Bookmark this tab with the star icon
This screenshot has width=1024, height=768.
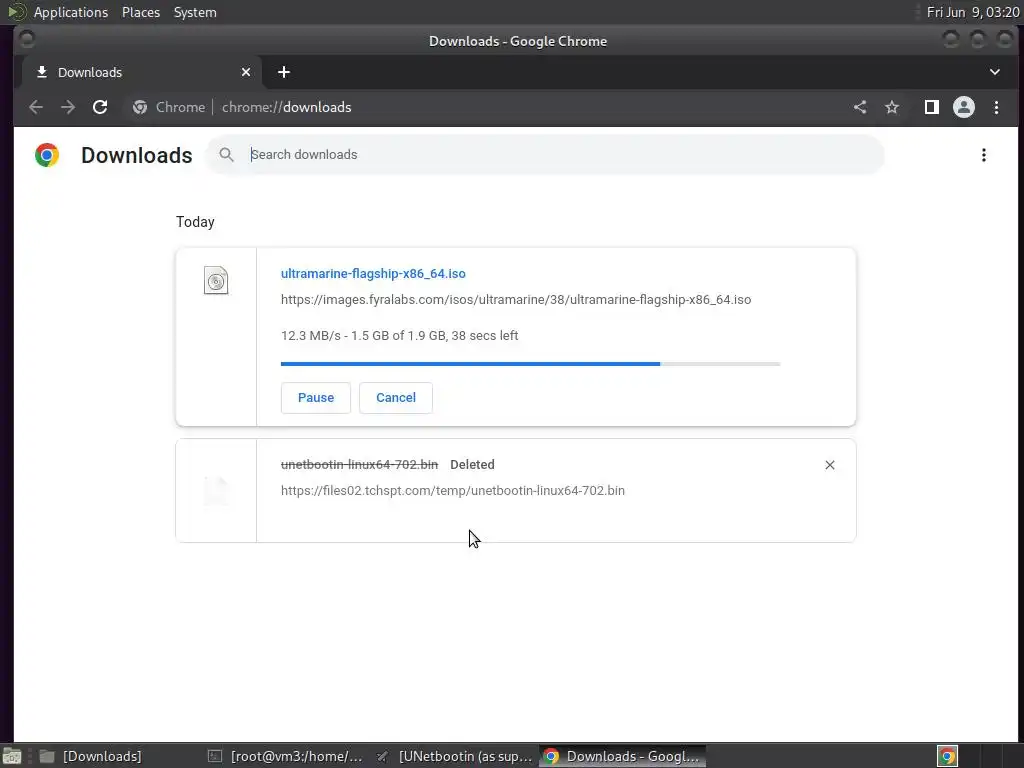(x=892, y=107)
